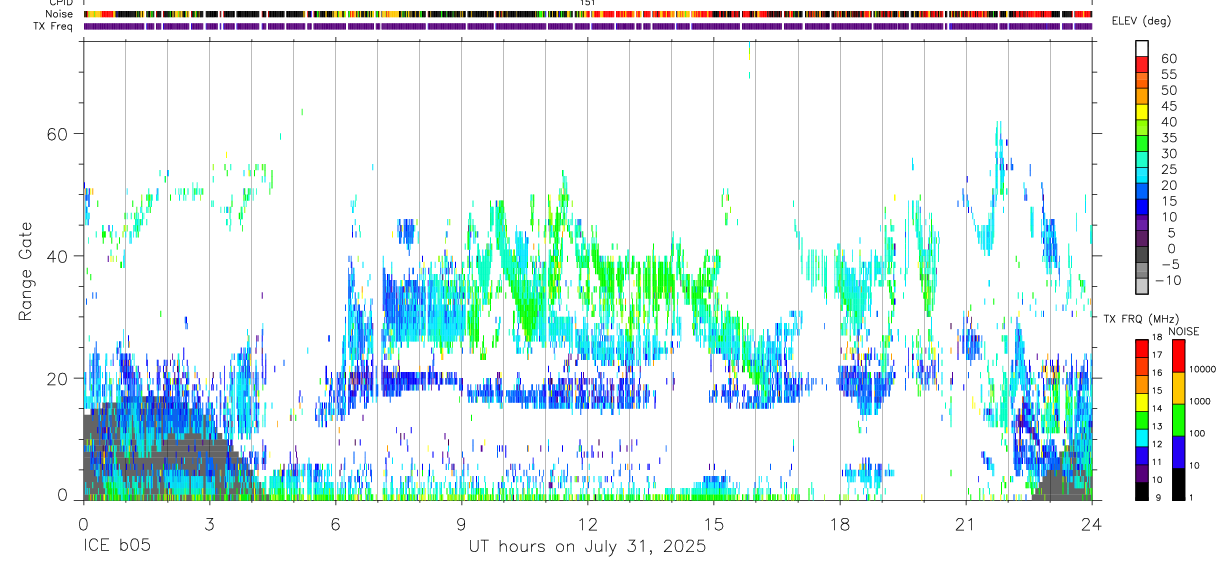
Task: Select the red segment of the NOISE colorbar
Action: 1178,355
